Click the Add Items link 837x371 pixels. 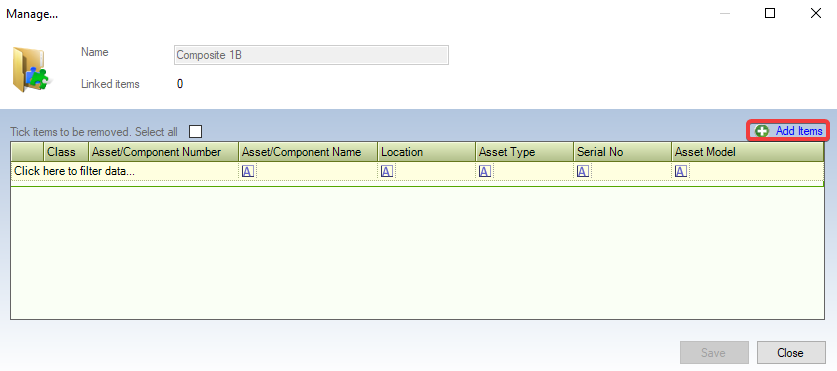[x=799, y=131]
